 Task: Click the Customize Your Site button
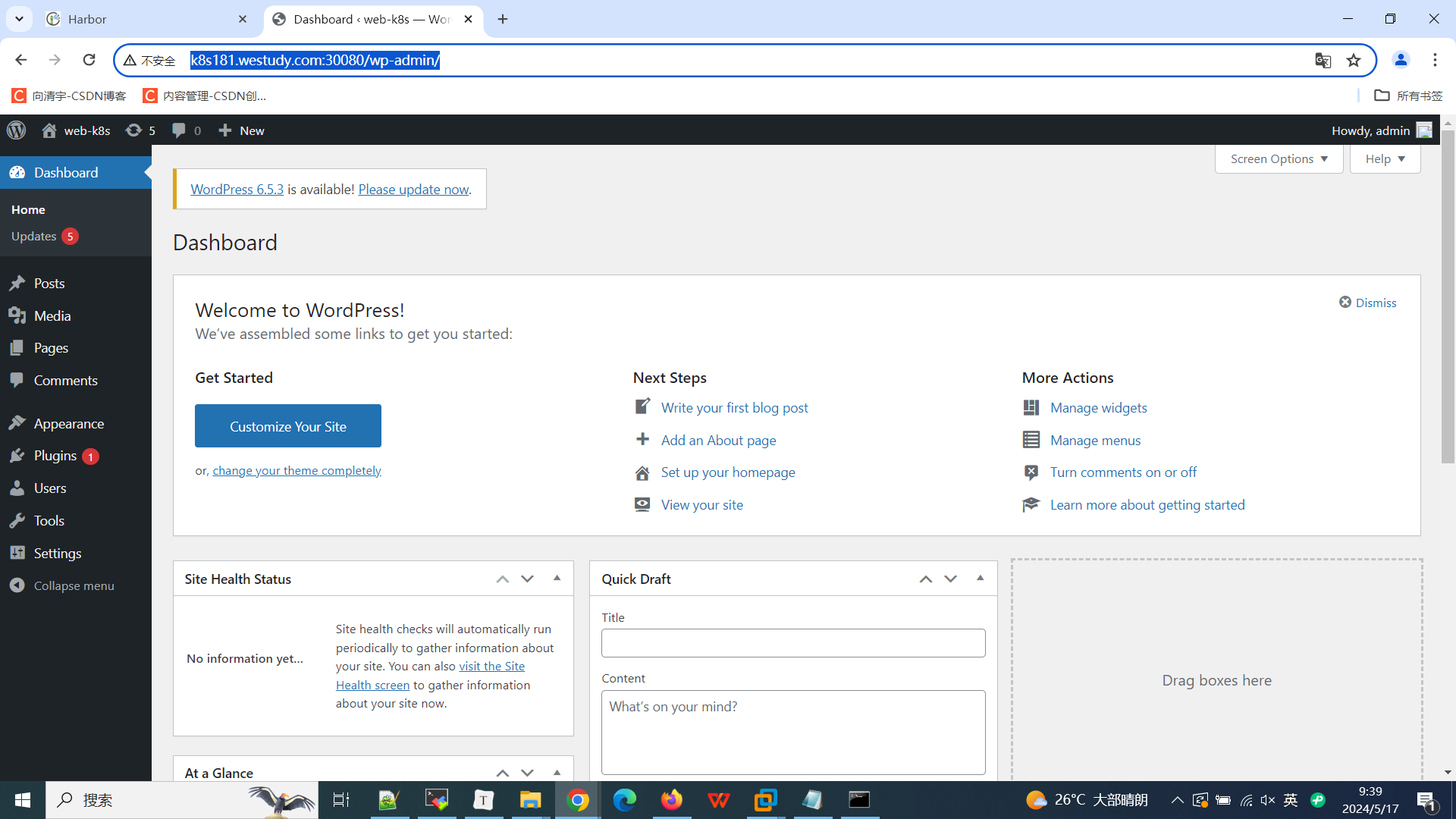point(287,426)
